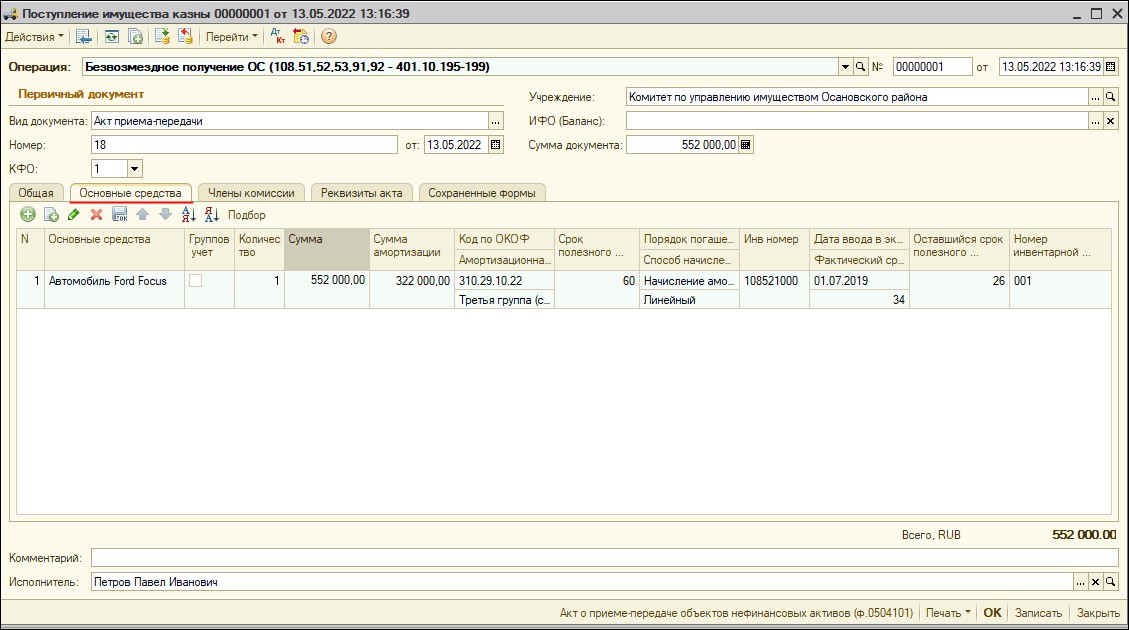Edit current row with green pencil icon
Image resolution: width=1129 pixels, height=630 pixels.
click(x=73, y=215)
